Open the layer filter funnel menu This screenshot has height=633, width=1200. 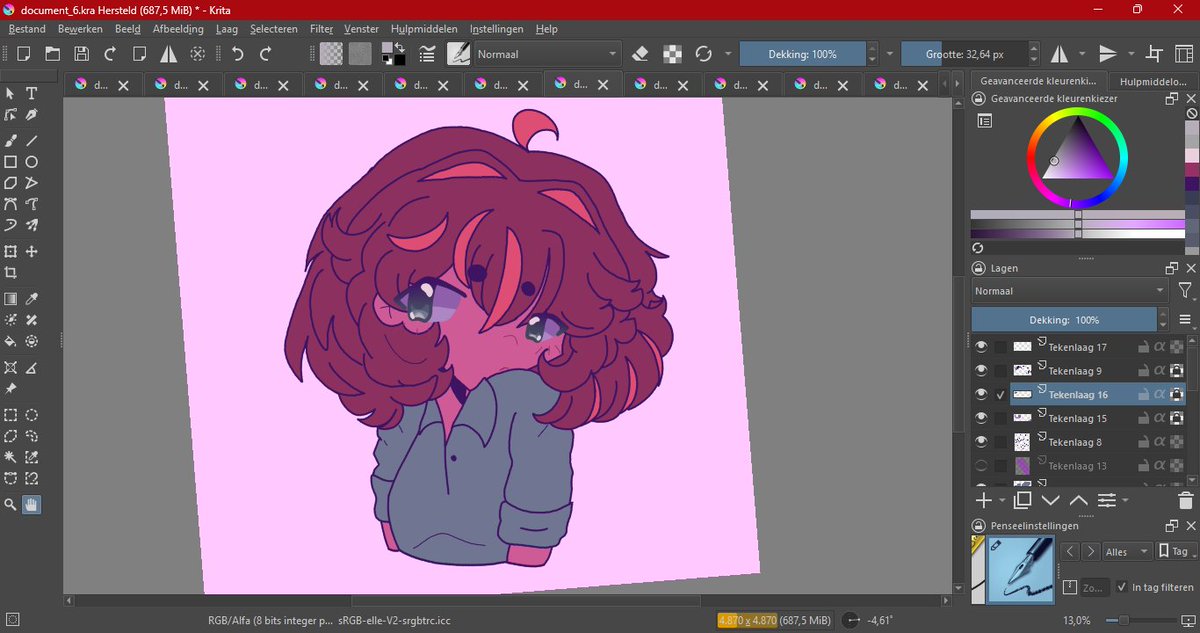click(1185, 291)
